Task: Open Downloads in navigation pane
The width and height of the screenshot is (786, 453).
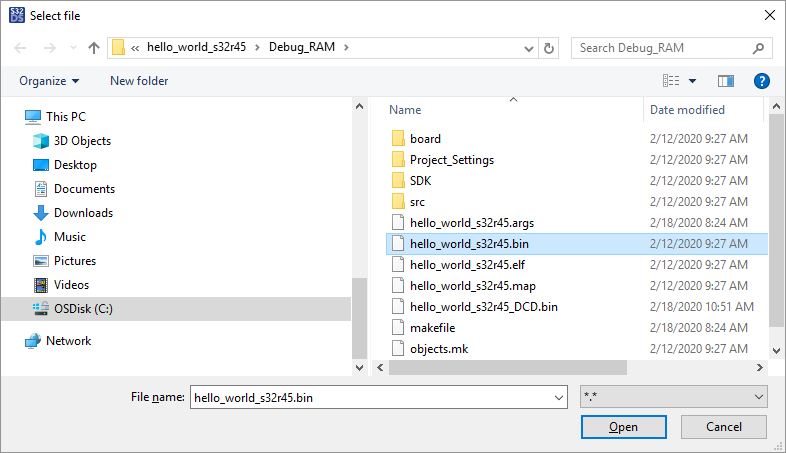Action: [x=83, y=213]
